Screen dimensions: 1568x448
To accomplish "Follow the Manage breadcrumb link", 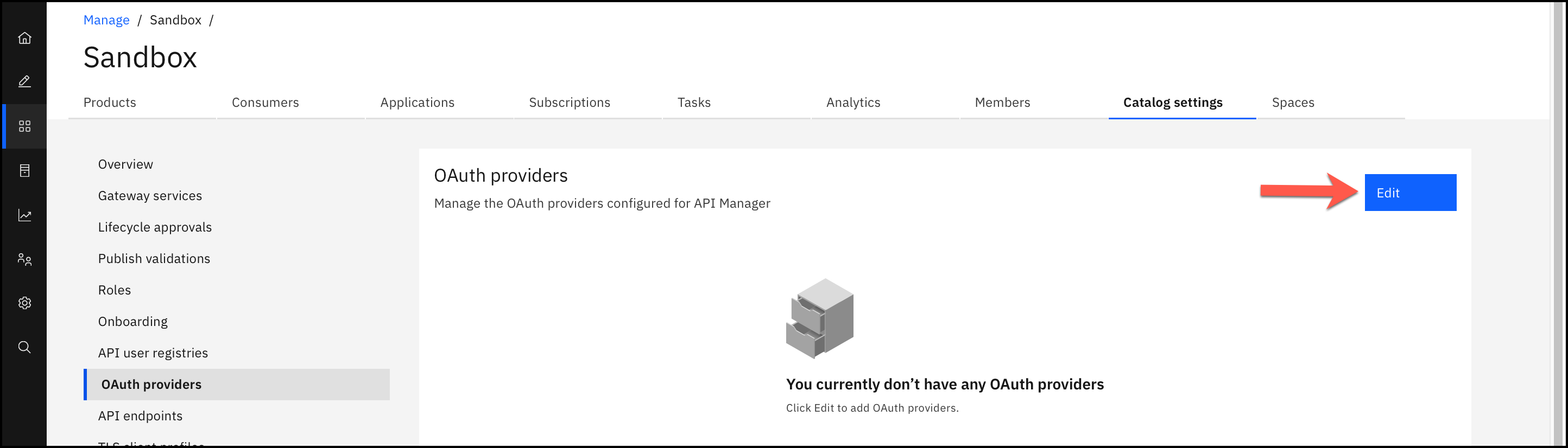I will click(106, 20).
